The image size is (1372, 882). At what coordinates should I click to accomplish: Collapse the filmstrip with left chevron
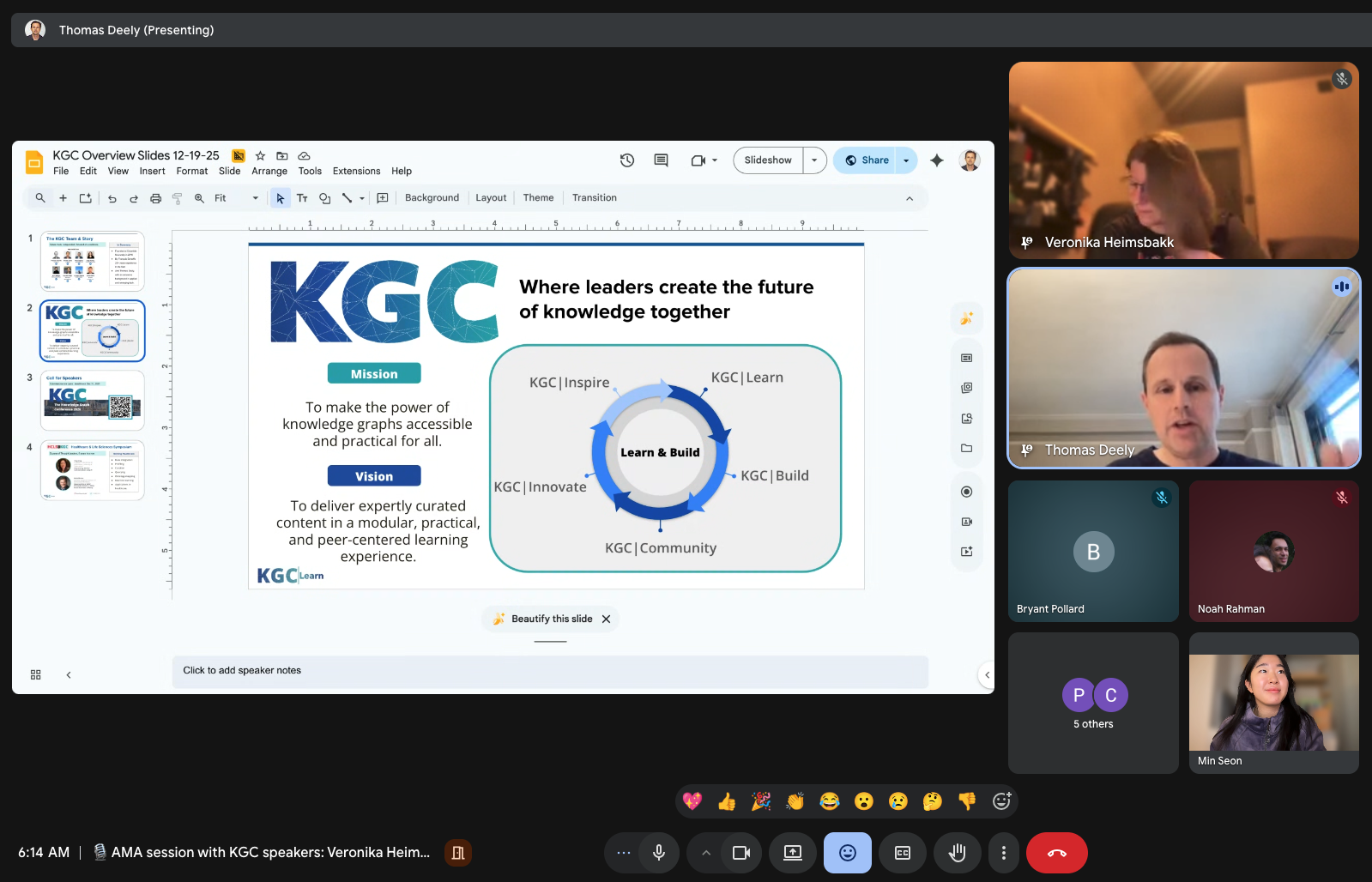(69, 675)
